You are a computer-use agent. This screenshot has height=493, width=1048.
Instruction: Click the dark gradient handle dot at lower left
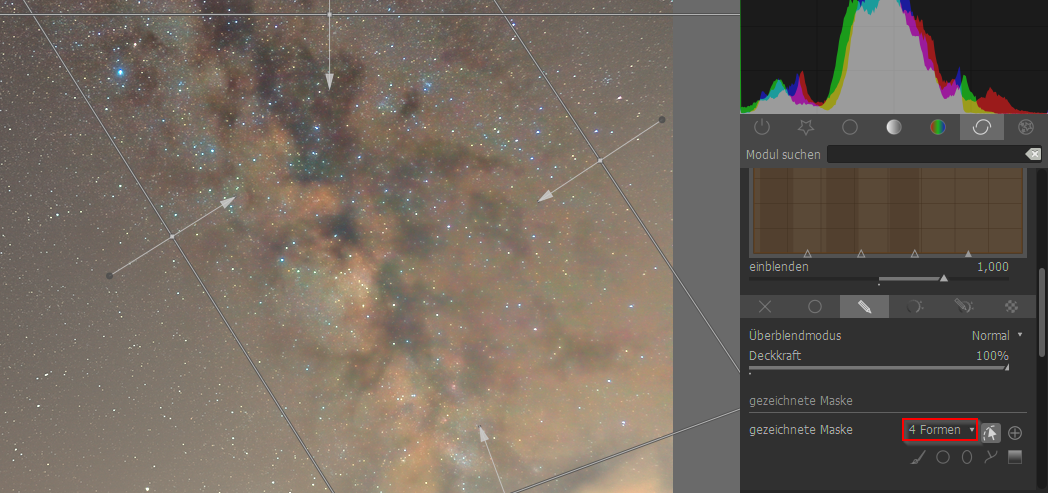(109, 275)
